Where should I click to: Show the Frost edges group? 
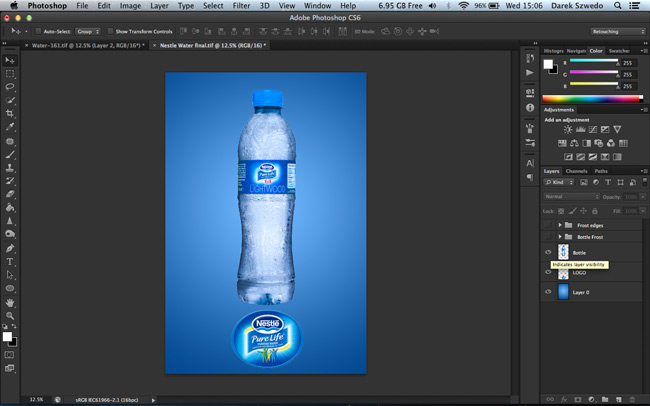(x=548, y=225)
